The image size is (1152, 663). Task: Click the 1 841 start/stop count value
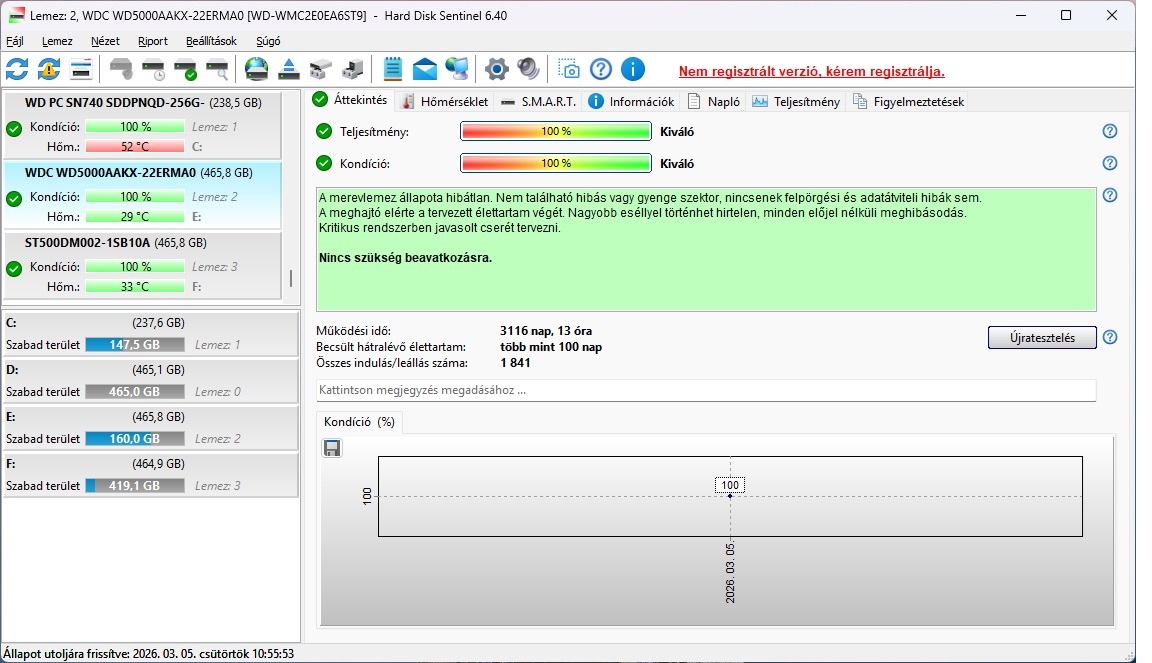(x=515, y=362)
